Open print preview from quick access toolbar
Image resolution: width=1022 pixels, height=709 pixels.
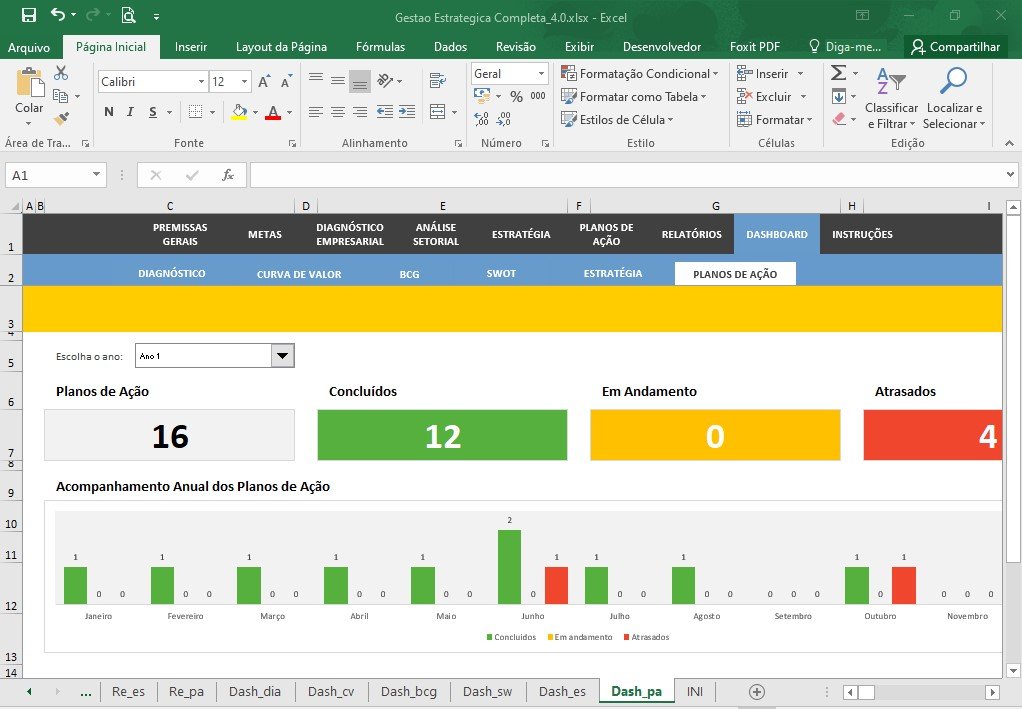click(x=128, y=15)
